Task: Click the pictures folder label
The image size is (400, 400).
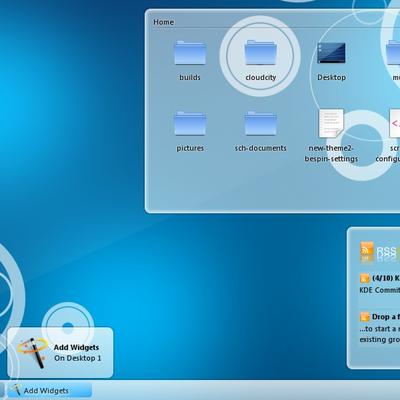Action: 190,148
